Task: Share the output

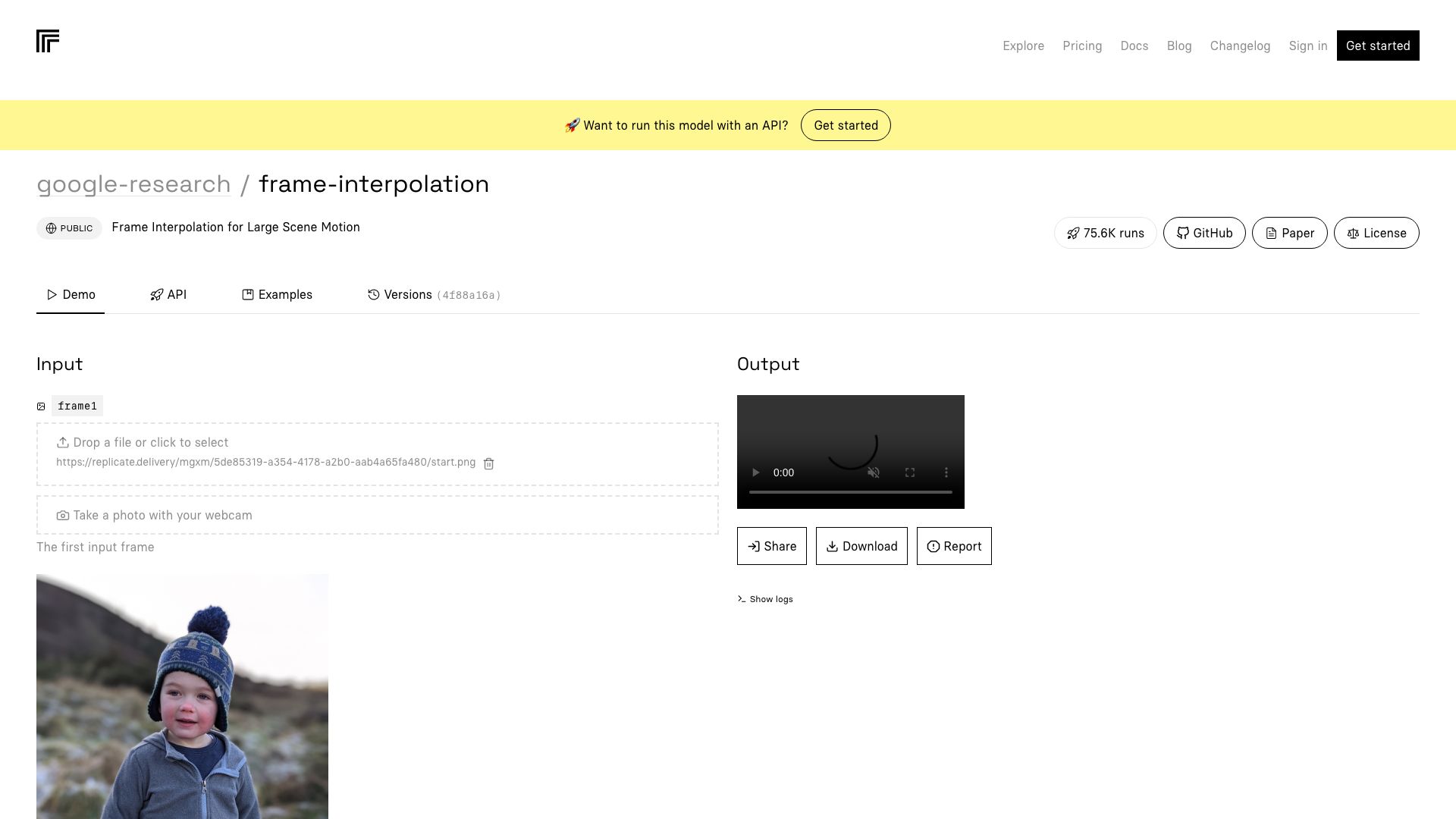Action: point(771,546)
